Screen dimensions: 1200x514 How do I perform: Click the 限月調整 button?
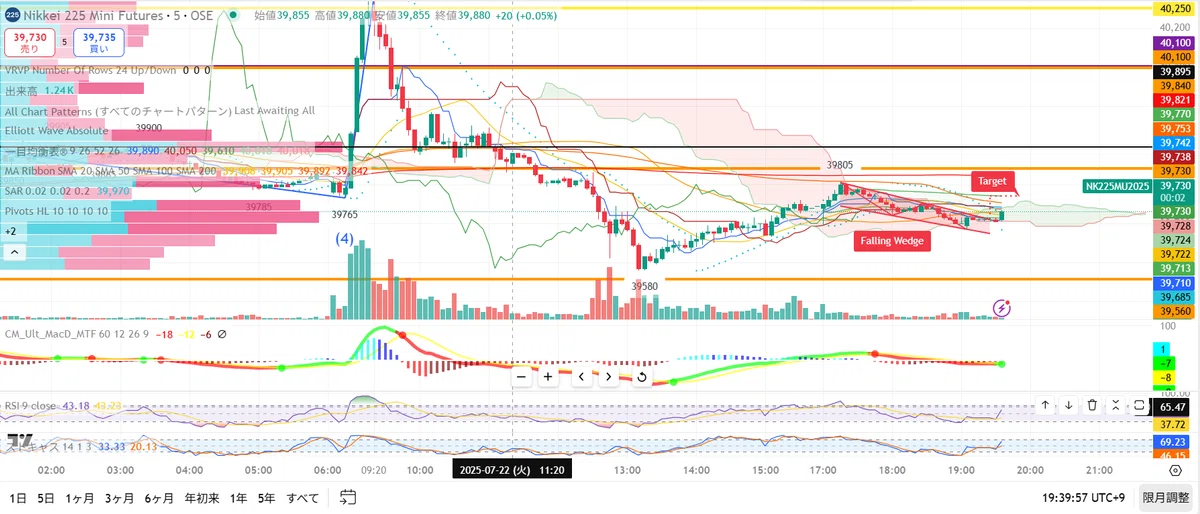click(1166, 497)
